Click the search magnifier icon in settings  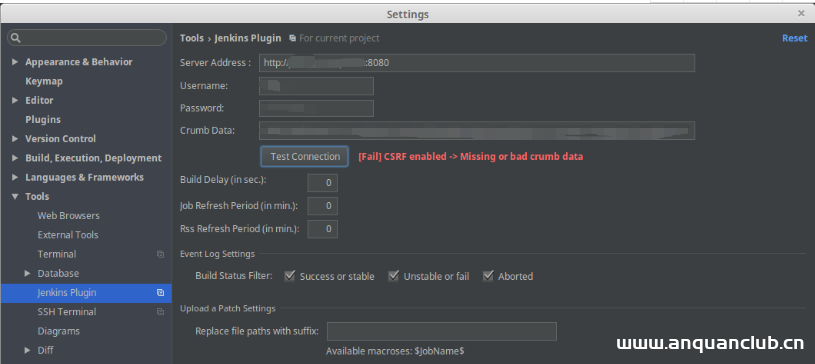(16, 38)
